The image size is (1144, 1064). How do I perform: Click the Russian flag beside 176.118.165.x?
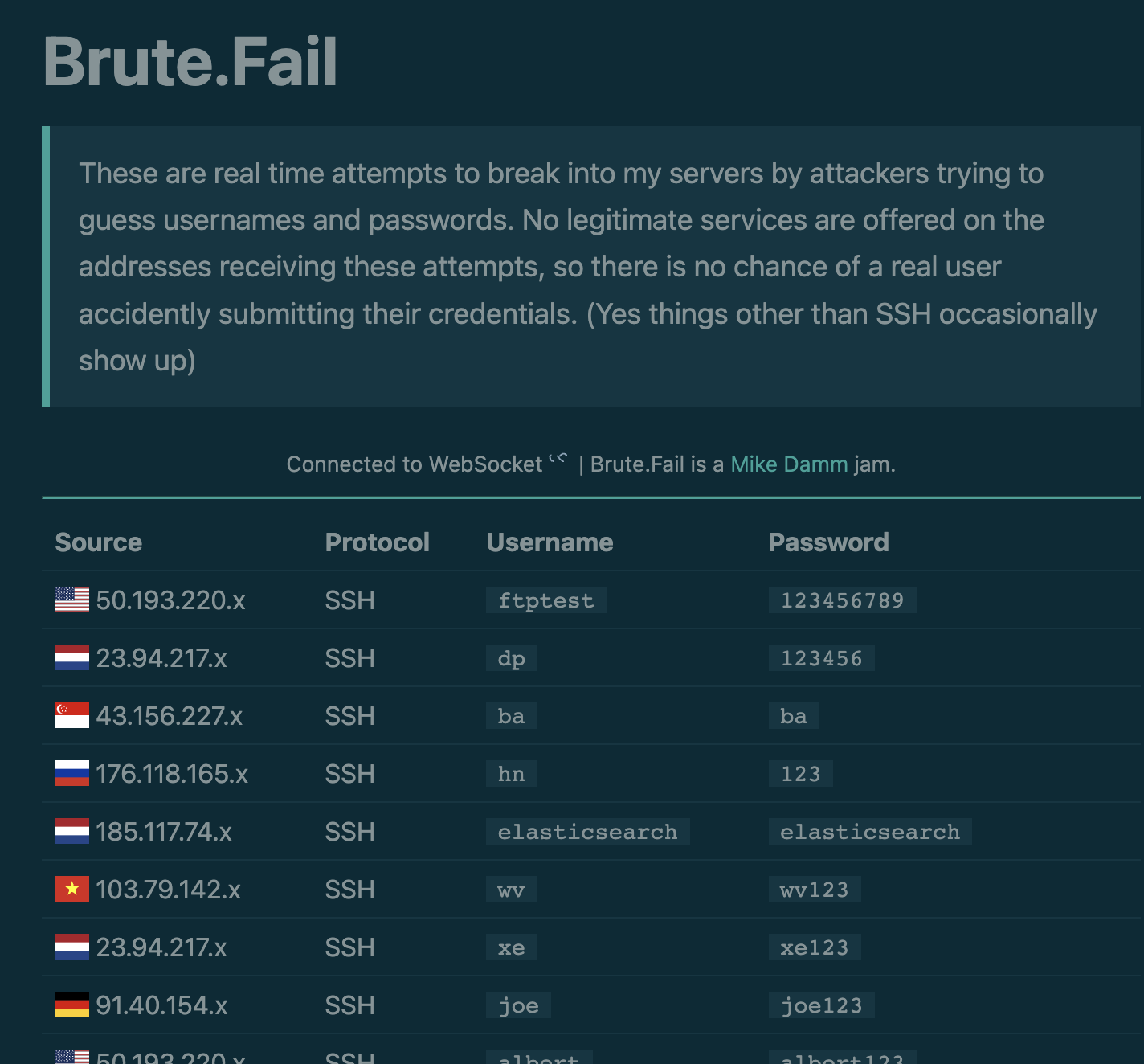click(x=71, y=773)
